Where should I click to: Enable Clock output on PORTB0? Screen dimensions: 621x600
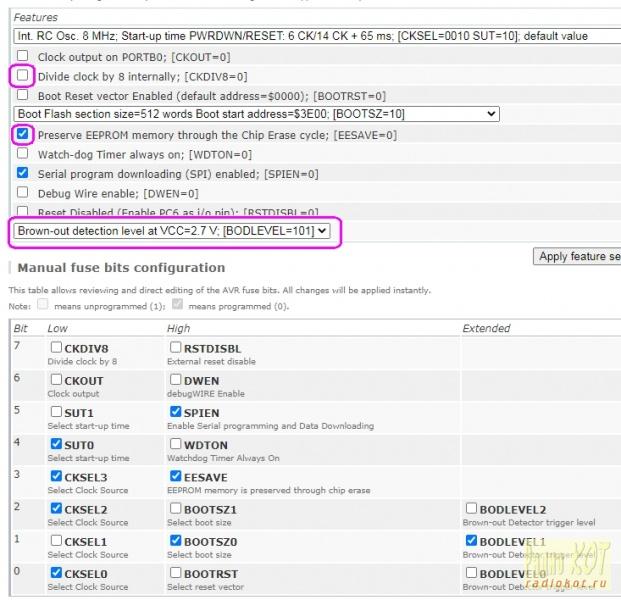tap(23, 57)
